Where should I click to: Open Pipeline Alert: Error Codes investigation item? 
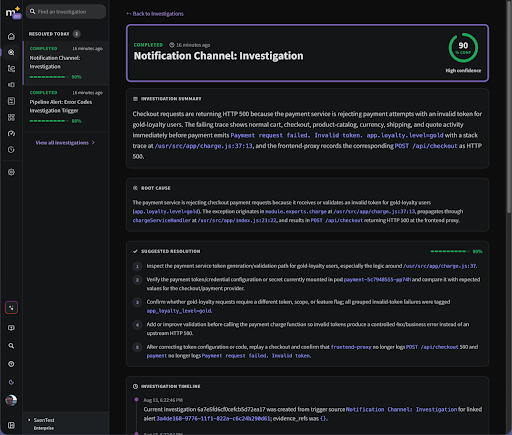[66, 107]
